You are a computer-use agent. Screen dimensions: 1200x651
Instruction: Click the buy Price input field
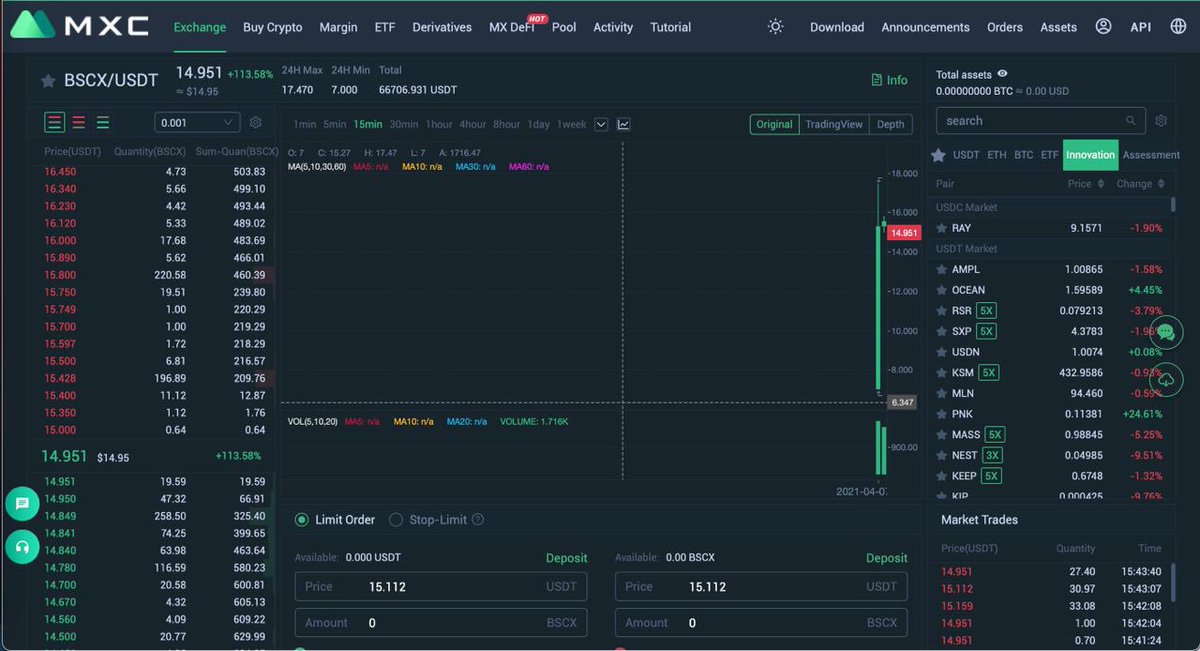(x=441, y=587)
